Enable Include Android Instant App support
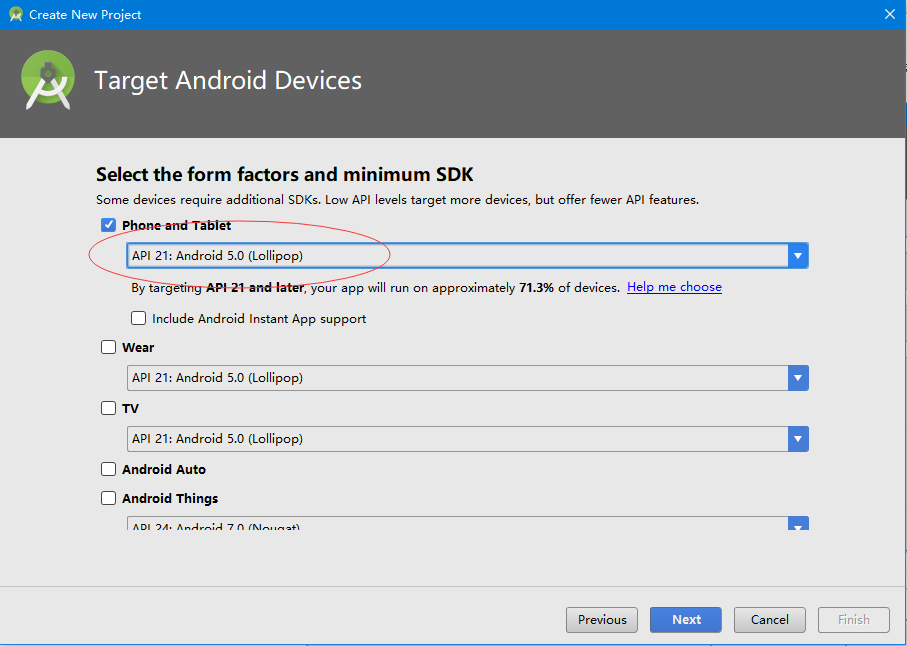The height and width of the screenshot is (646, 907). click(x=139, y=319)
